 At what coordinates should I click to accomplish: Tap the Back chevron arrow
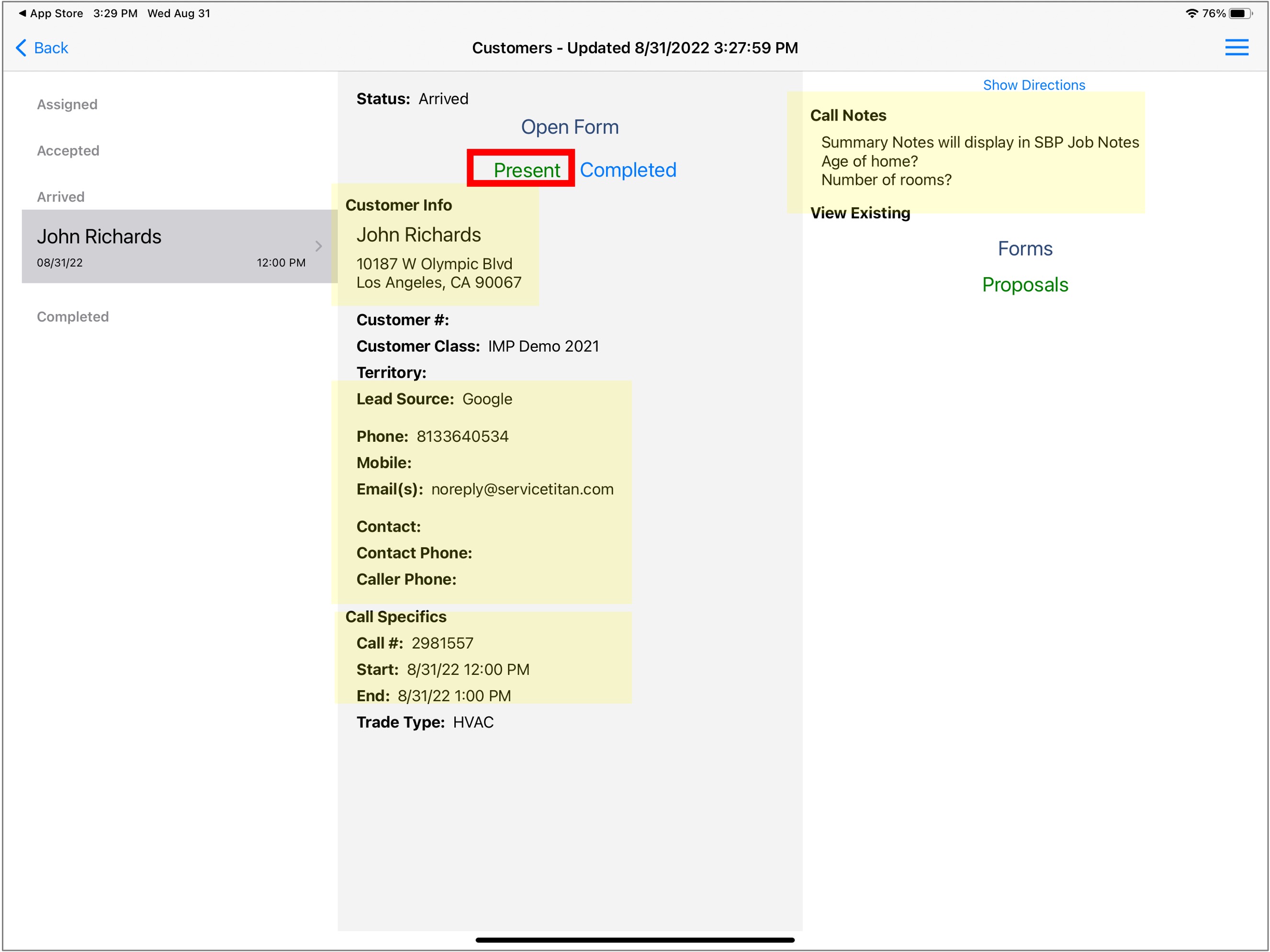click(21, 48)
